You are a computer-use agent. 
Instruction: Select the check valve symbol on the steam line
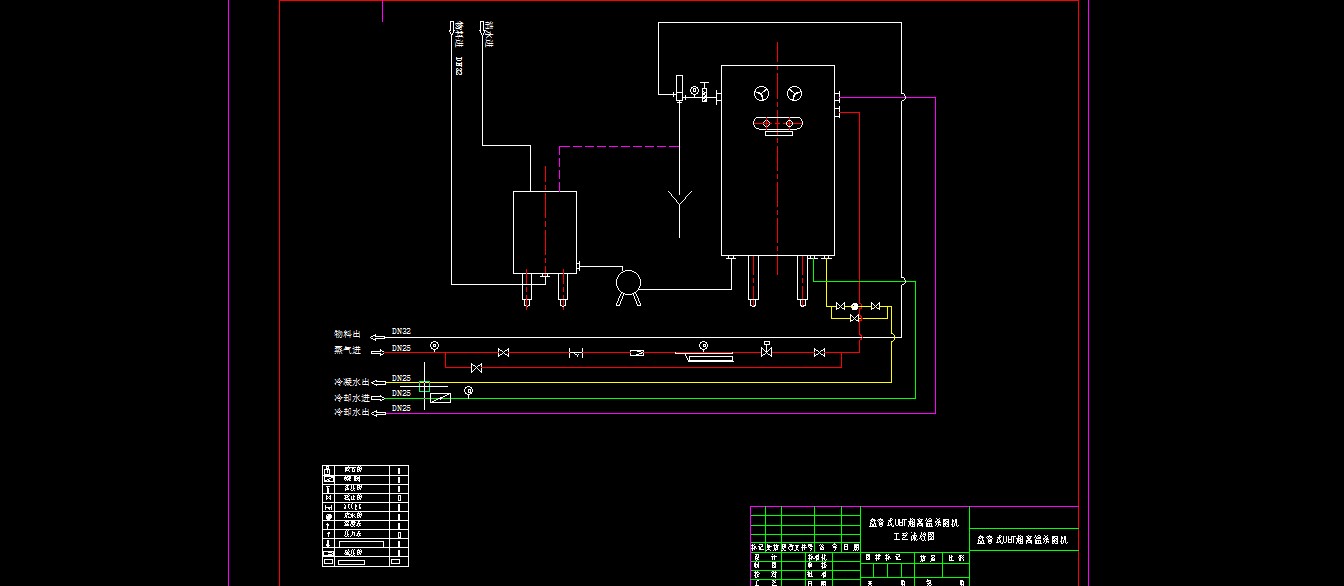(576, 353)
